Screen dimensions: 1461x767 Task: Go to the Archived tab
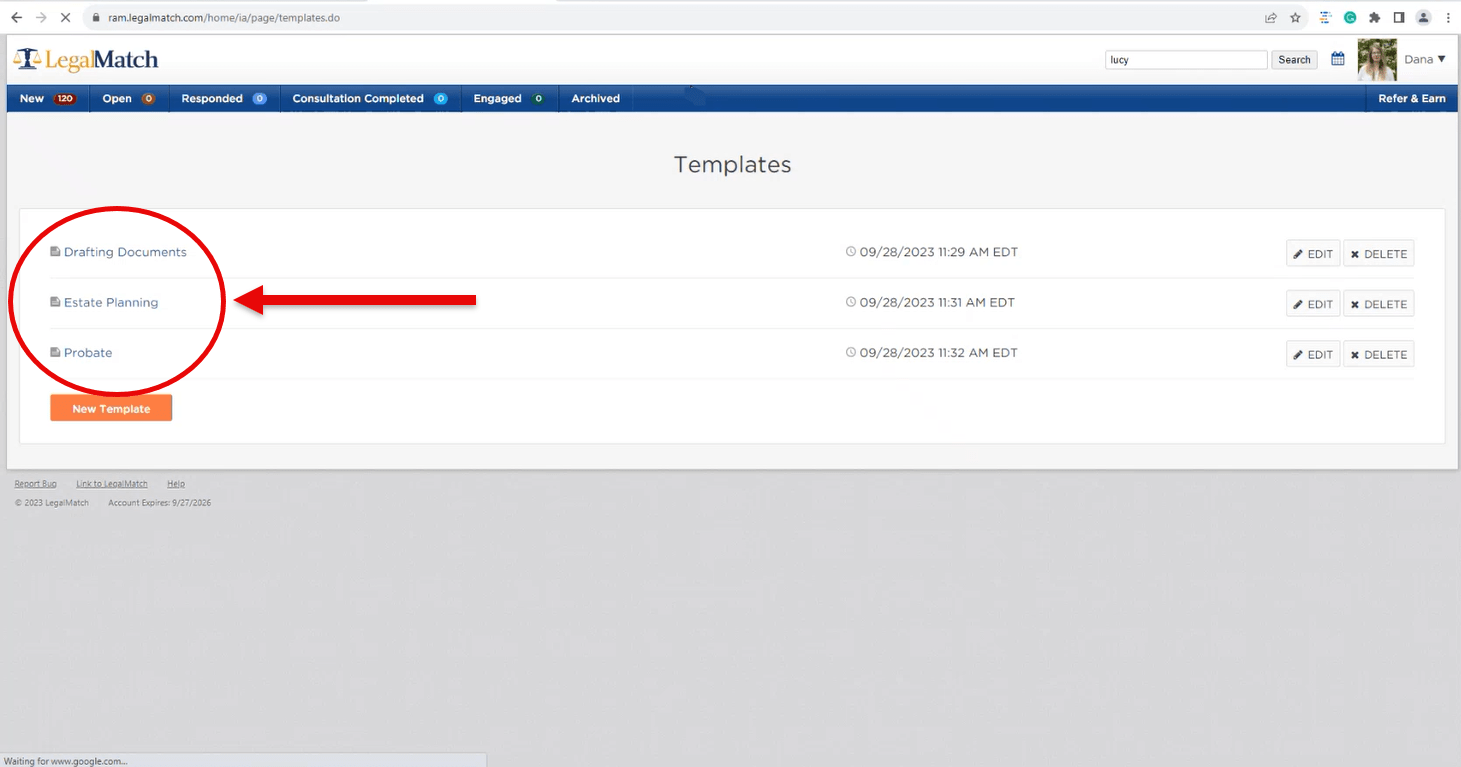[x=595, y=98]
